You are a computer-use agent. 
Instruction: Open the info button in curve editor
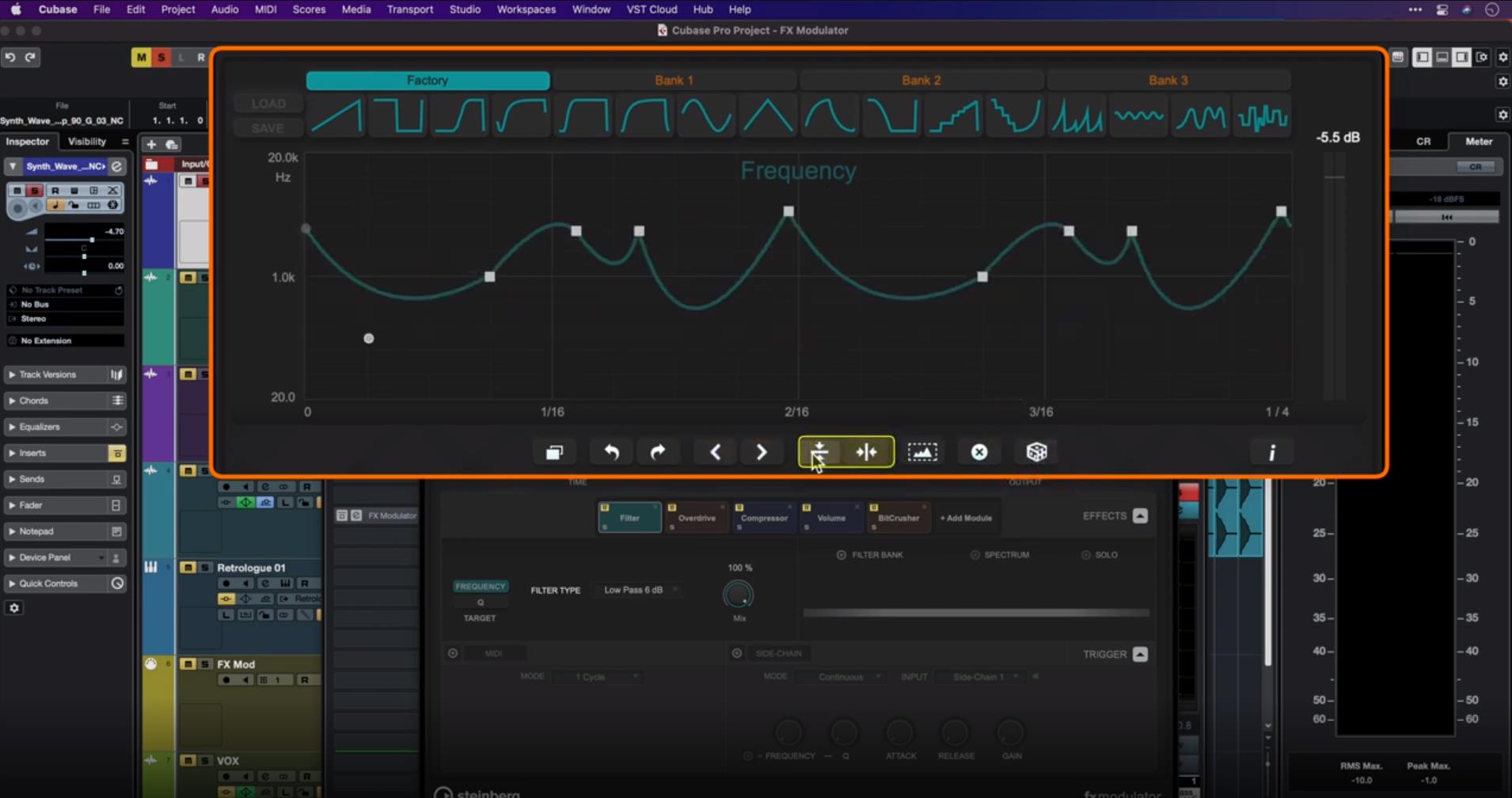(1271, 452)
